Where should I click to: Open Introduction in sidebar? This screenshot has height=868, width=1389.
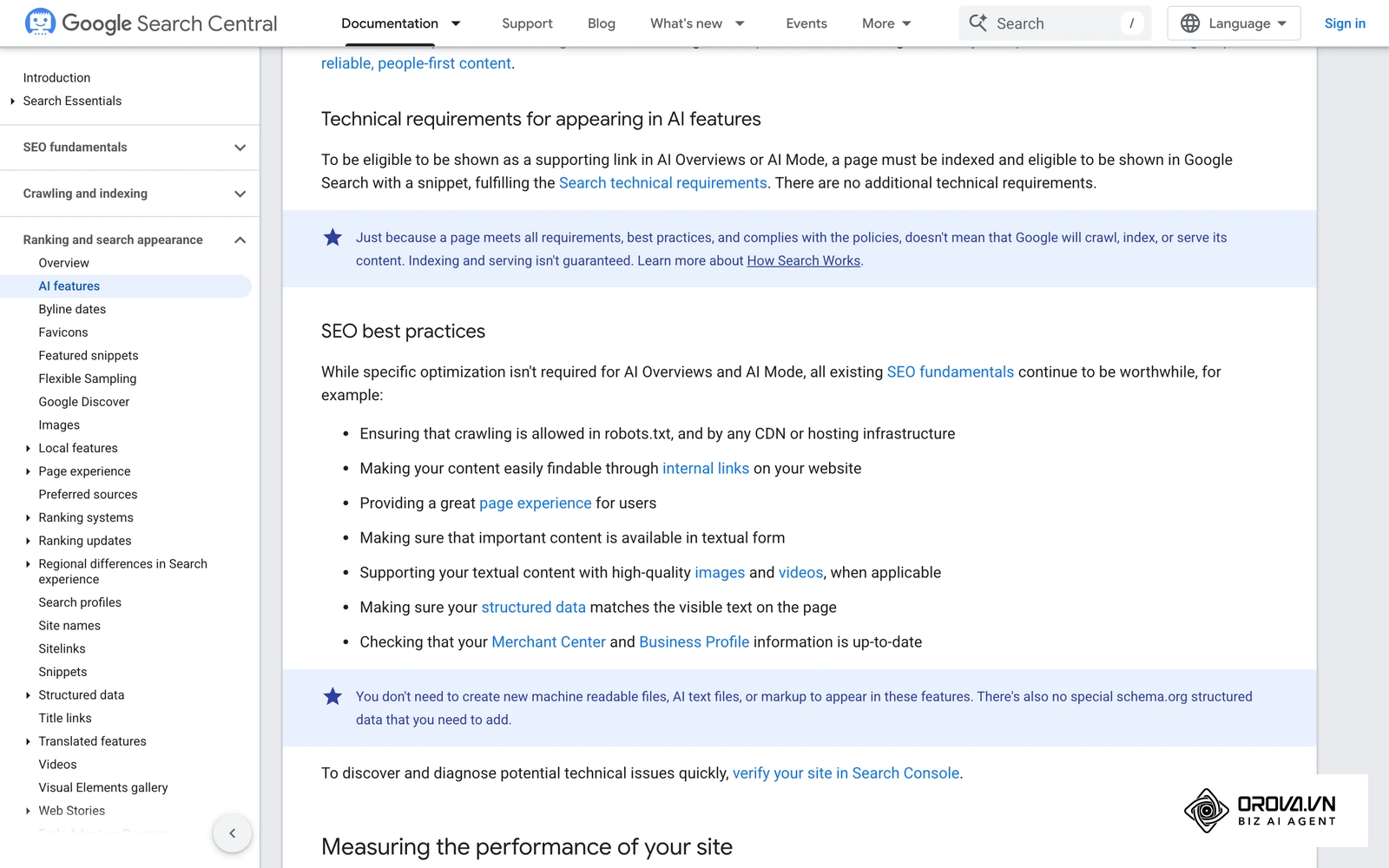point(56,78)
